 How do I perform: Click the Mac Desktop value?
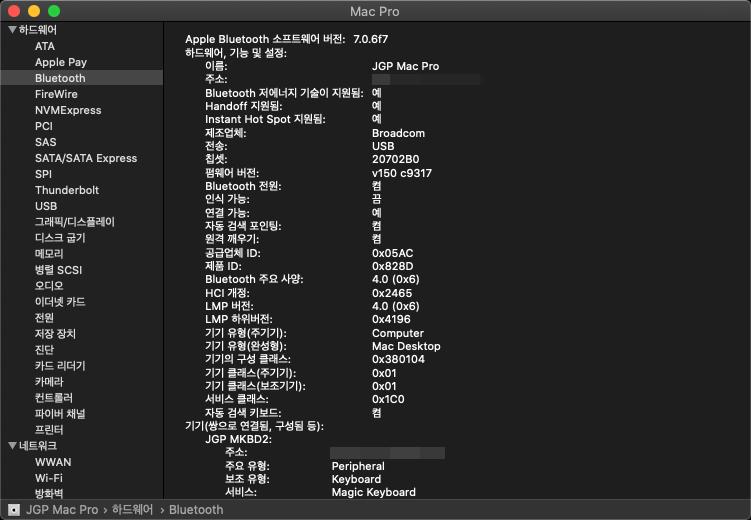(406, 346)
